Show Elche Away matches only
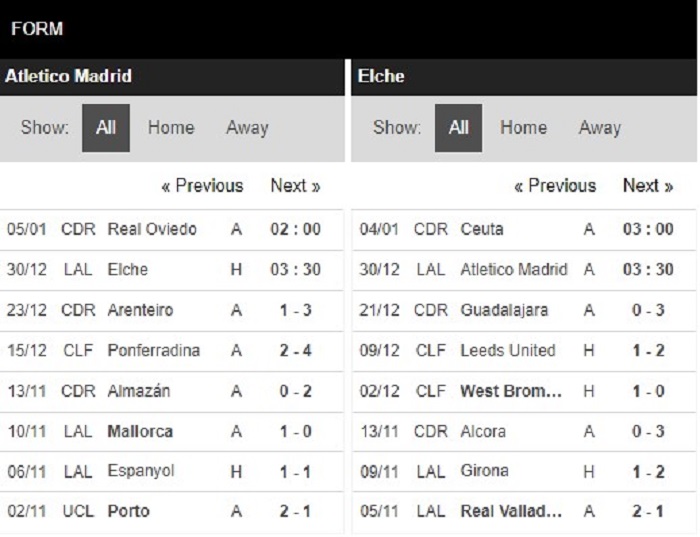The width and height of the screenshot is (700, 537). 600,128
